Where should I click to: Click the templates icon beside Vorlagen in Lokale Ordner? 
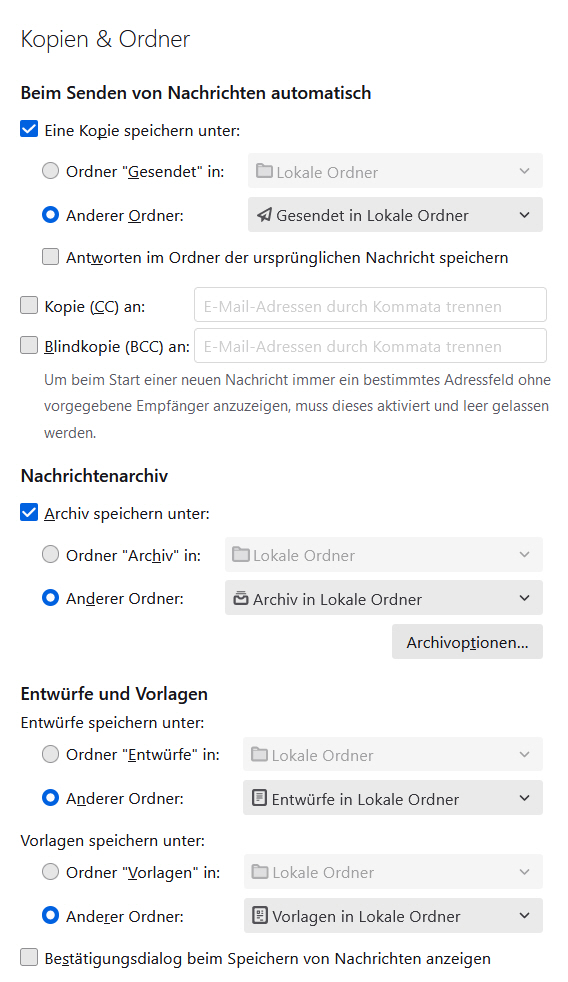pyautogui.click(x=259, y=916)
